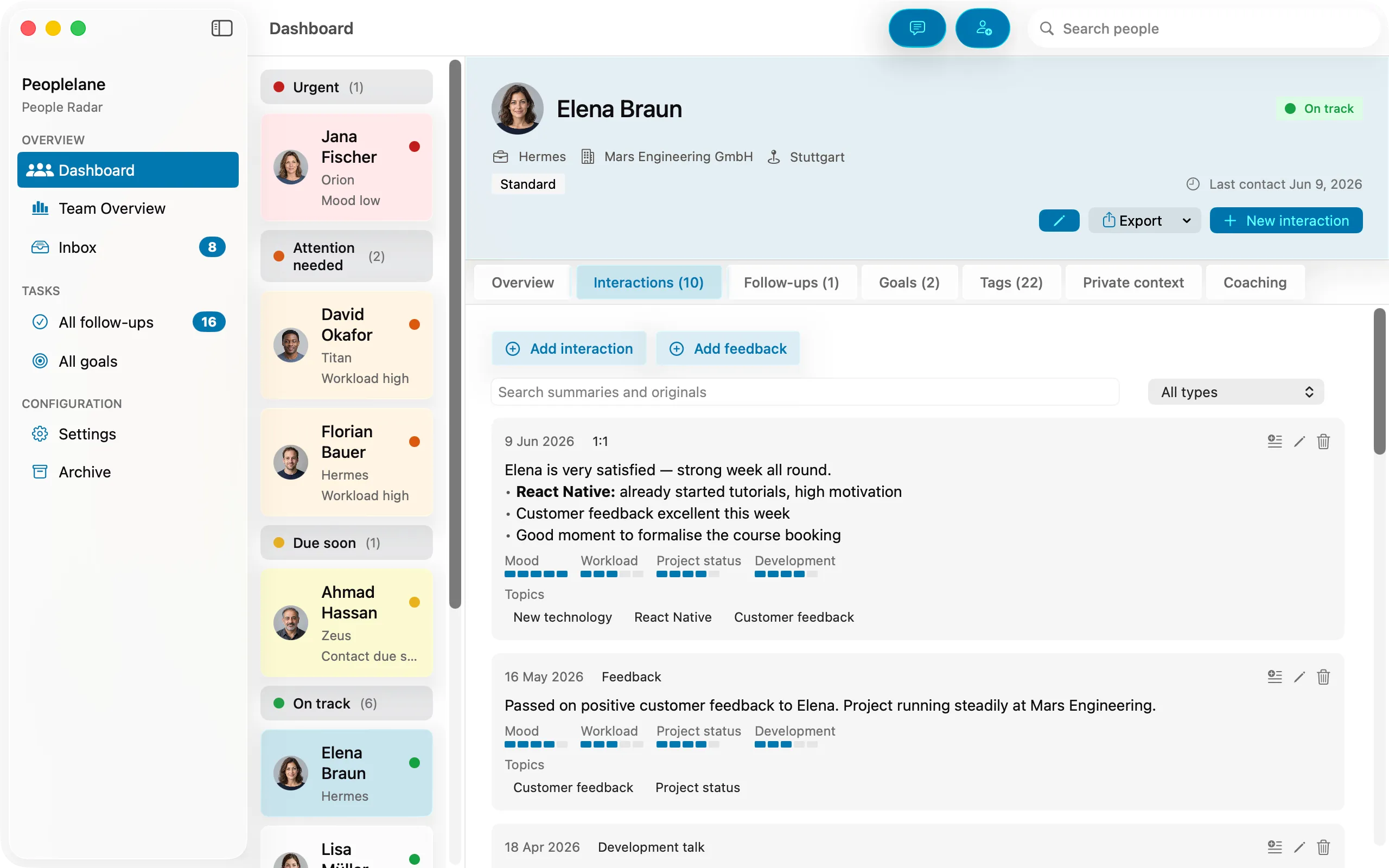The width and height of the screenshot is (1389, 868).
Task: Open the Private context tab
Action: pyautogui.click(x=1132, y=283)
